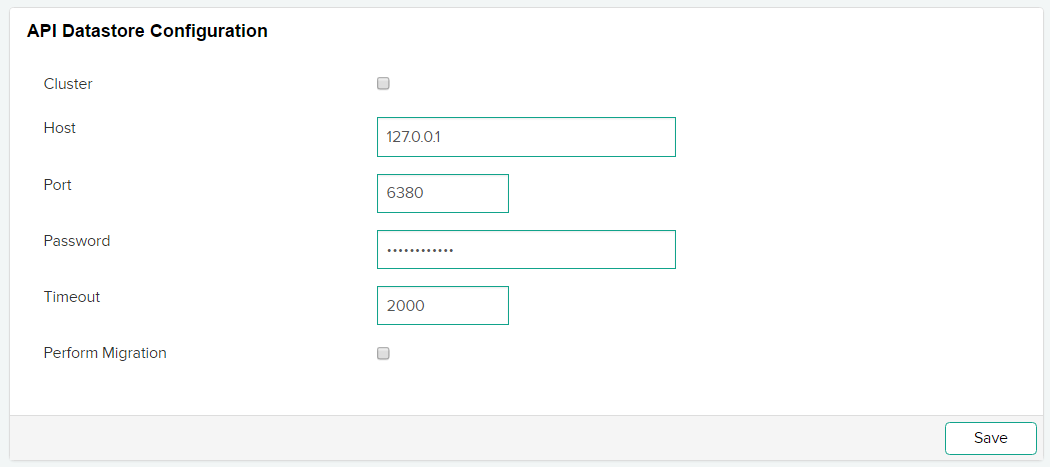Screen dimensions: 1050x467
Task: Click the "Perform Migration" label text
Action: (x=105, y=353)
